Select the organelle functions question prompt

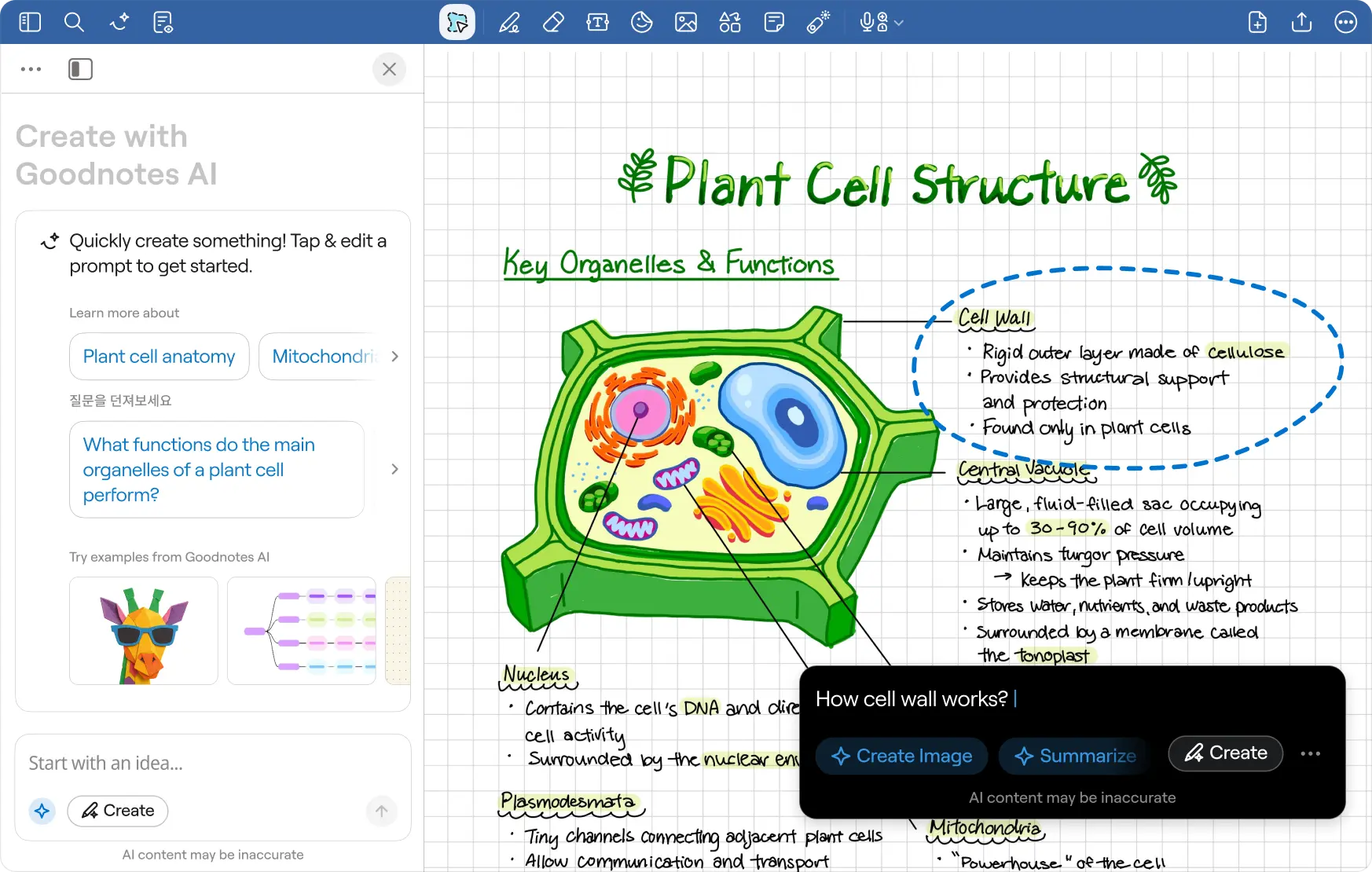pos(217,470)
